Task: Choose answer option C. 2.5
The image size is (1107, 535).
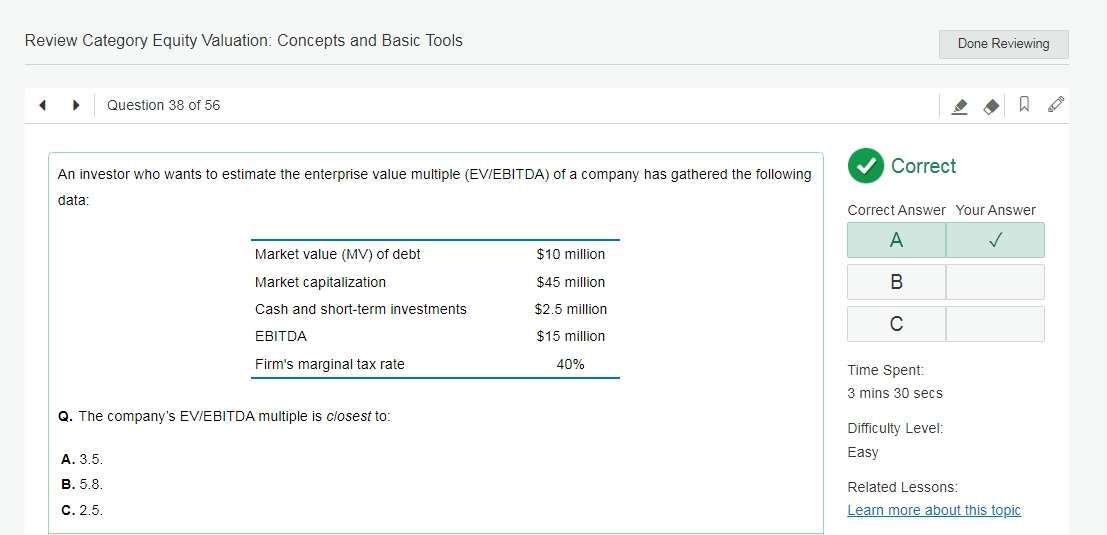Action: 82,510
